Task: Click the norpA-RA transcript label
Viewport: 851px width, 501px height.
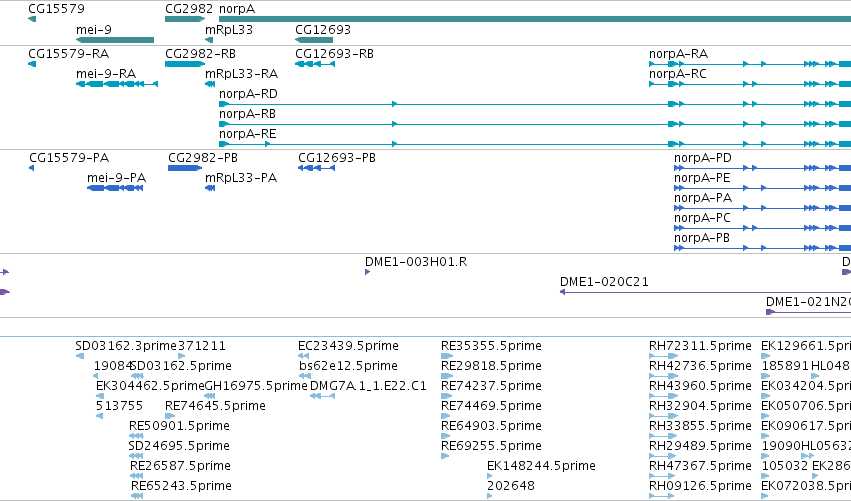Action: 678,54
